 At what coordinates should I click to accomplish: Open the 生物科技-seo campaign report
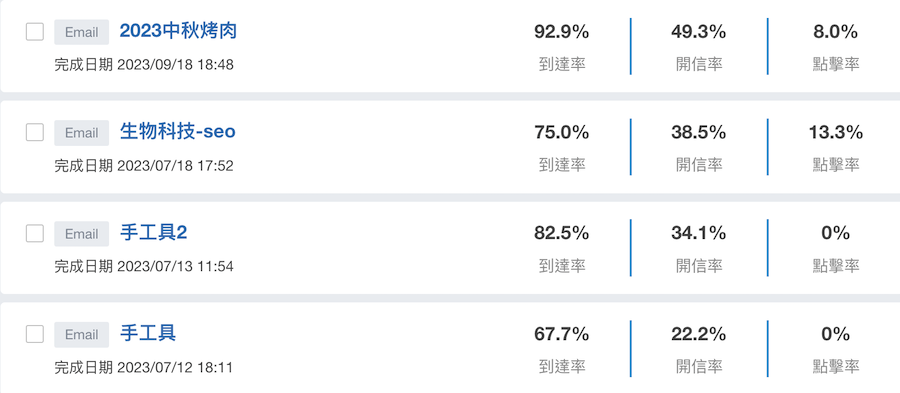177,132
